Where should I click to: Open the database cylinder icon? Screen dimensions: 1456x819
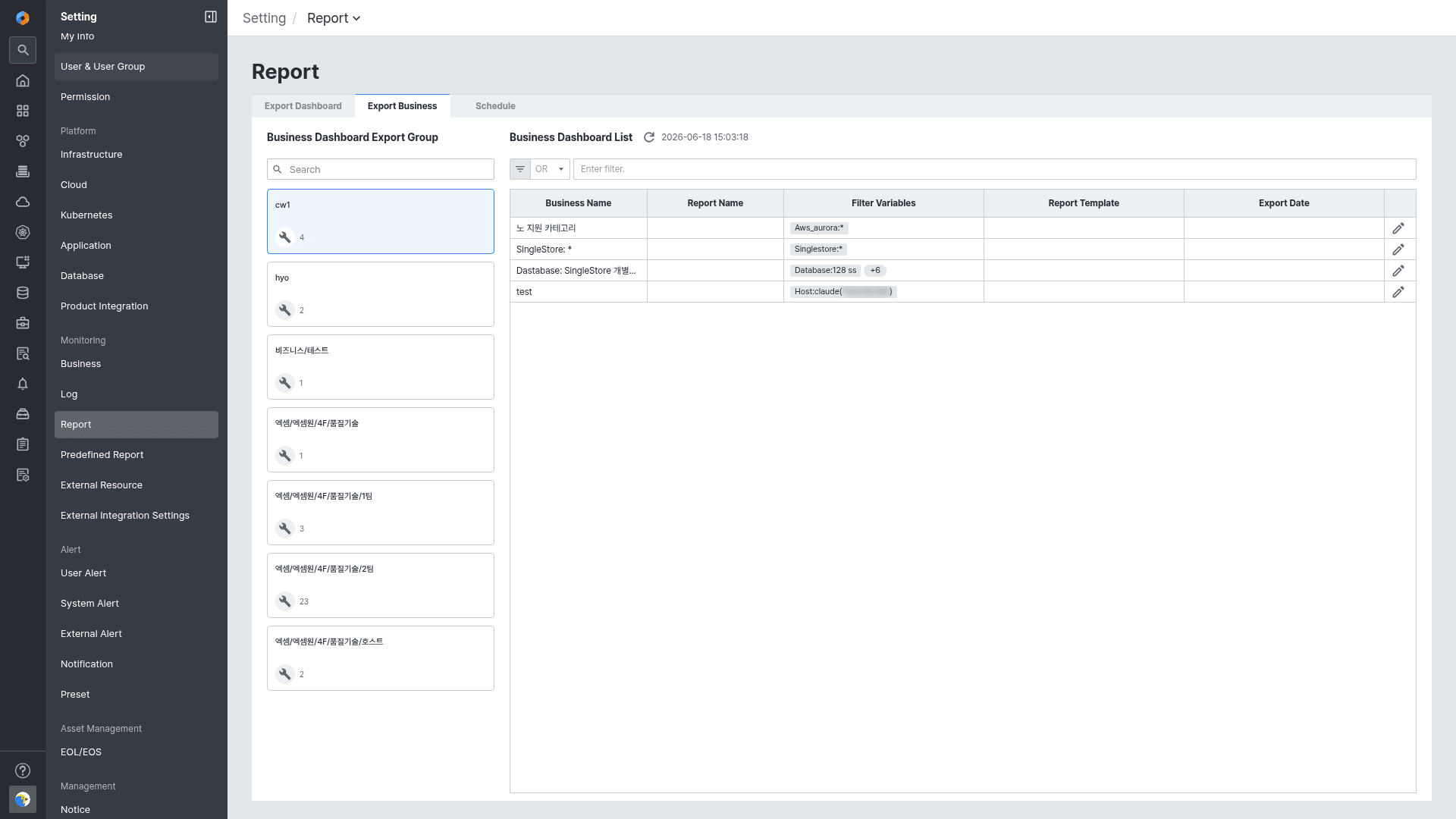point(23,293)
